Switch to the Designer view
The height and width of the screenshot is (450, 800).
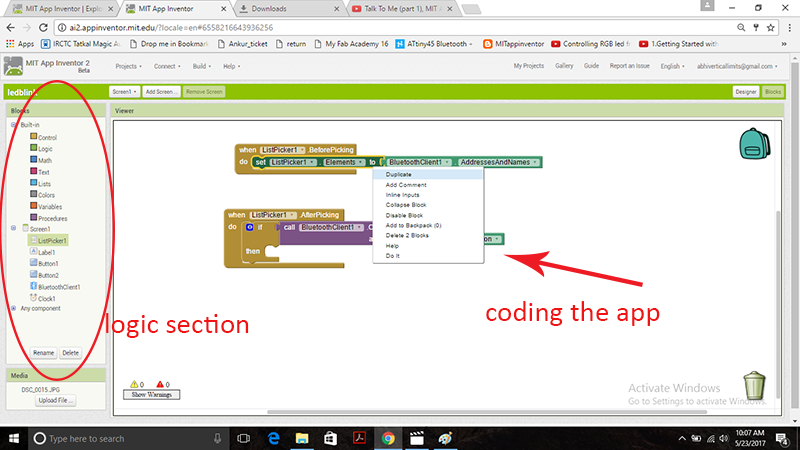(x=745, y=92)
